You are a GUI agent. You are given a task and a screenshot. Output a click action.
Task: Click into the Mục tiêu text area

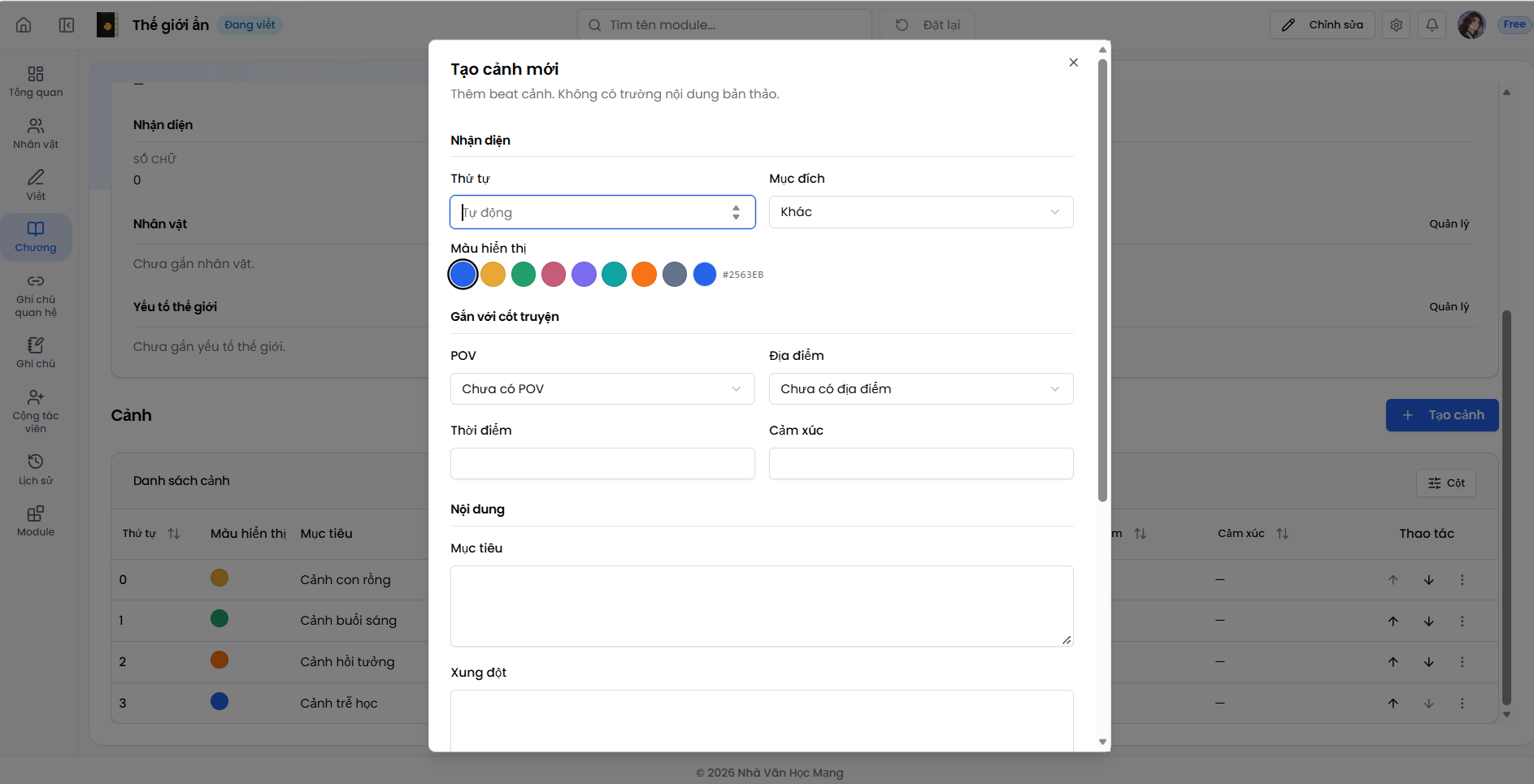pyautogui.click(x=762, y=606)
